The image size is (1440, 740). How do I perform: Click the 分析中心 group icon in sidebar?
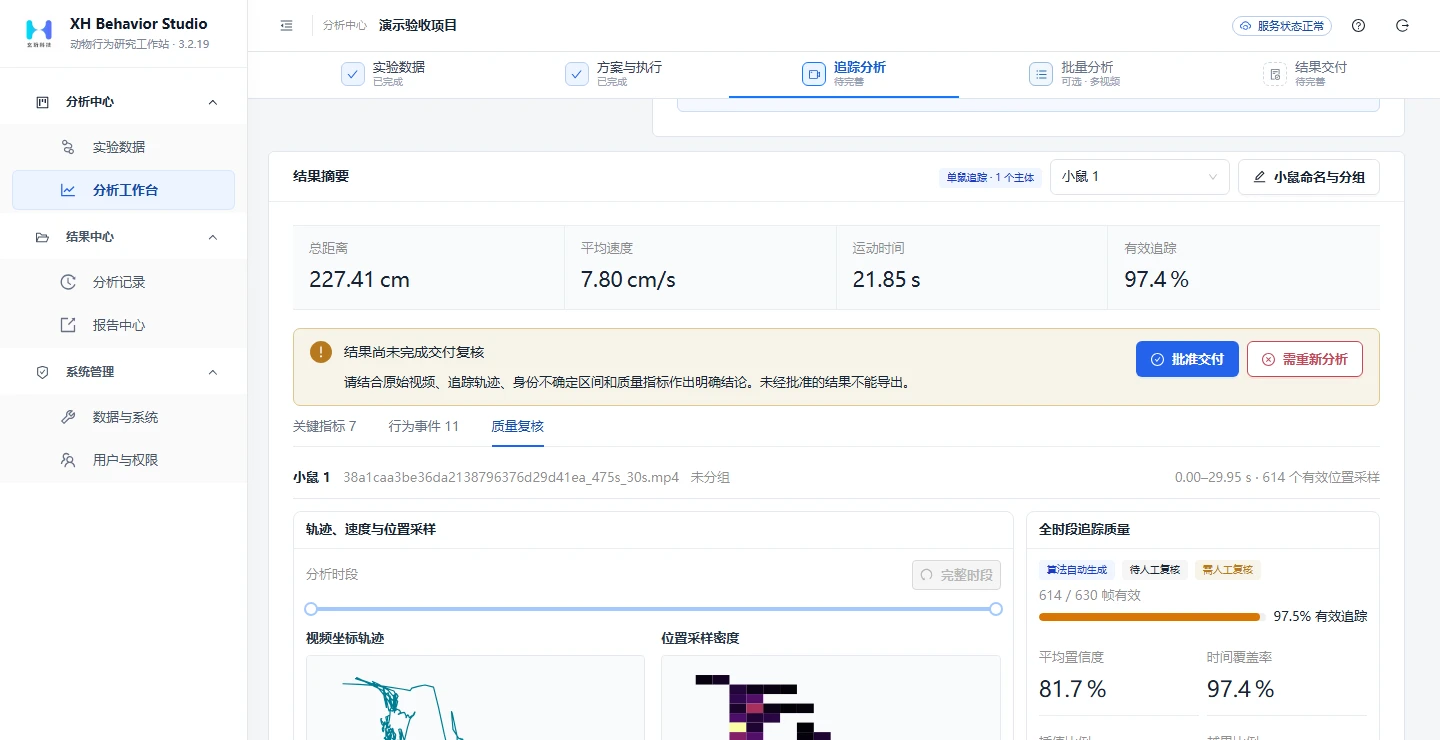42,102
